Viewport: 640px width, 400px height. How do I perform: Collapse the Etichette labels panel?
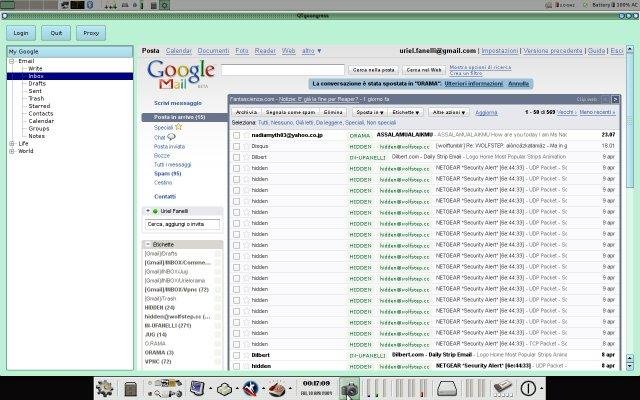[148, 244]
